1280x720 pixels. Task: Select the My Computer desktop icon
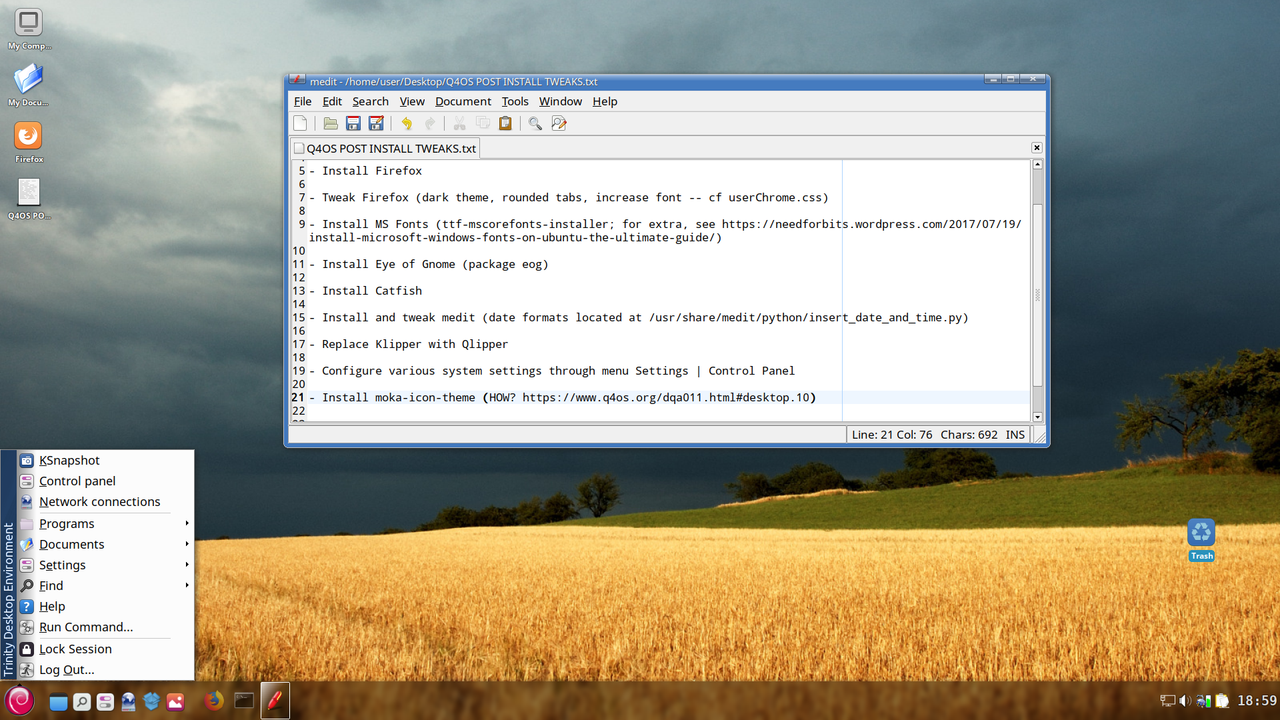[29, 30]
